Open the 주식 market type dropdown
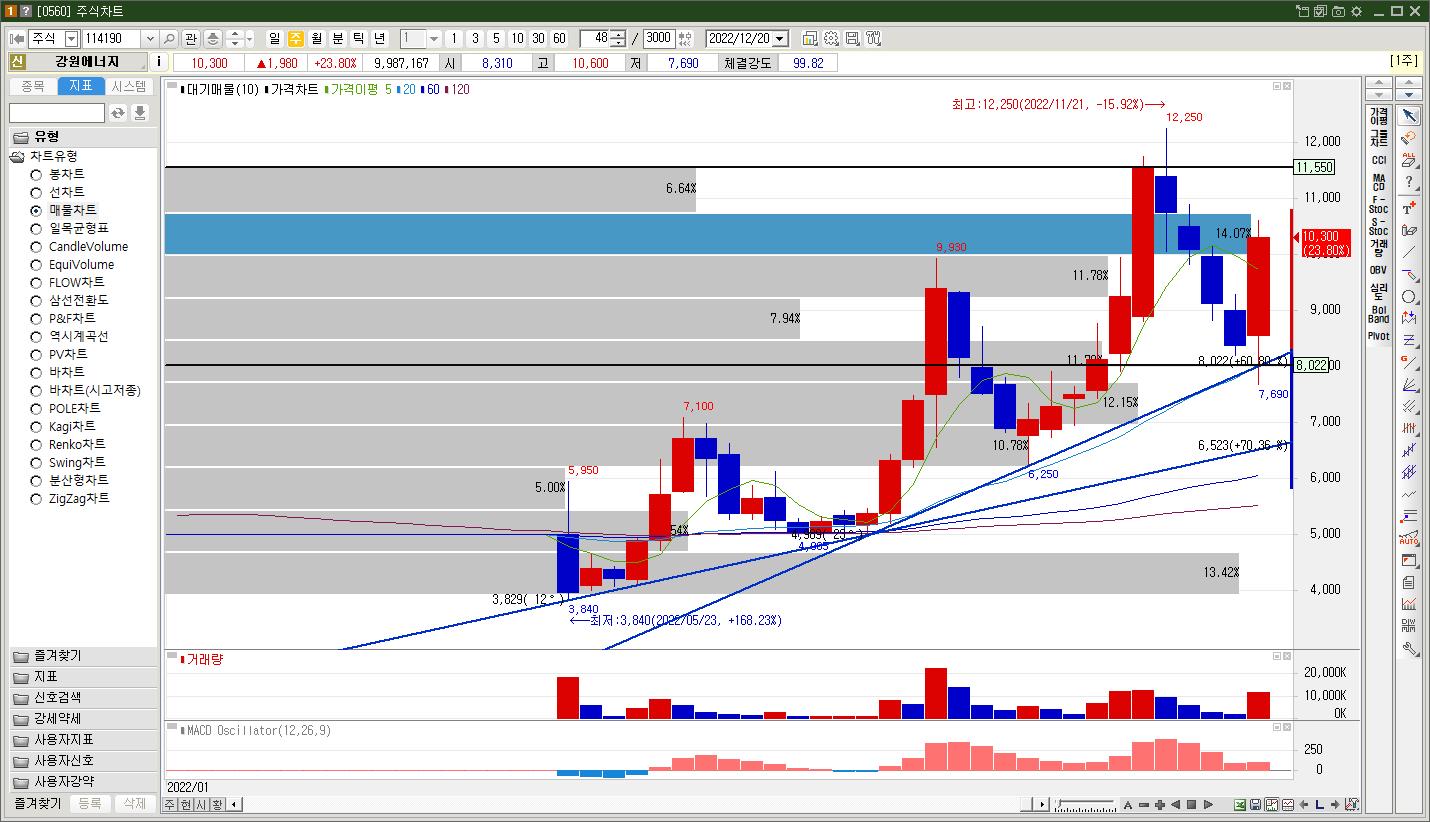Image resolution: width=1430 pixels, height=822 pixels. pyautogui.click(x=71, y=38)
